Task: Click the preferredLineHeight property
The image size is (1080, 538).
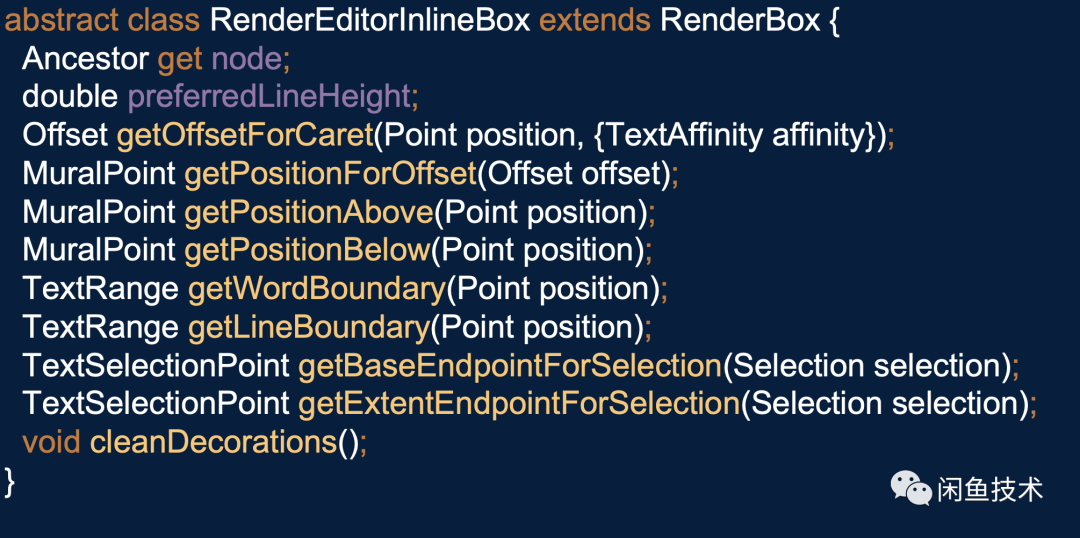Action: coord(269,98)
